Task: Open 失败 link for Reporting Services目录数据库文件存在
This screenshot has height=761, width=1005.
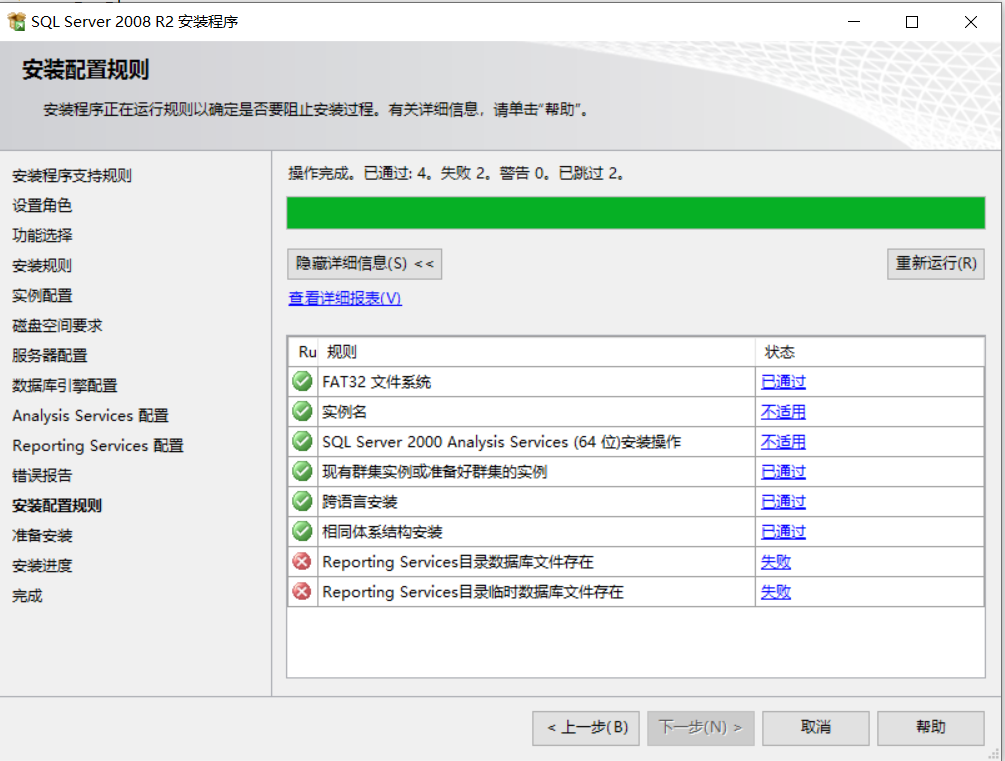Action: (776, 562)
